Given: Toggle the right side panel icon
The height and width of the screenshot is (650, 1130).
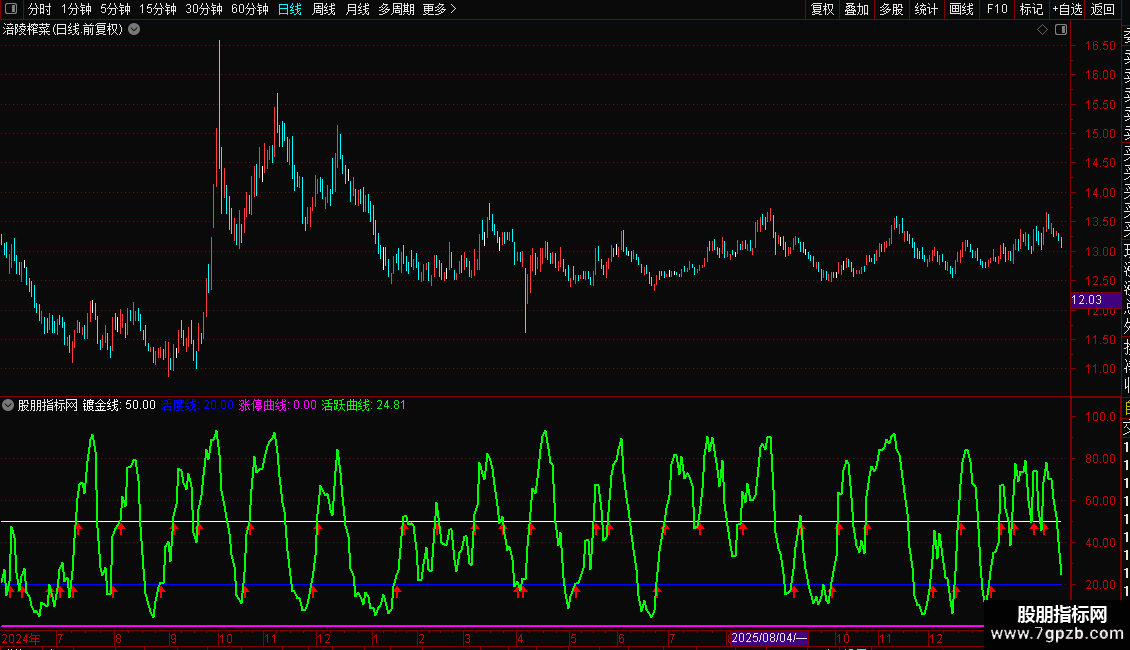Looking at the screenshot, I should tap(1061, 30).
